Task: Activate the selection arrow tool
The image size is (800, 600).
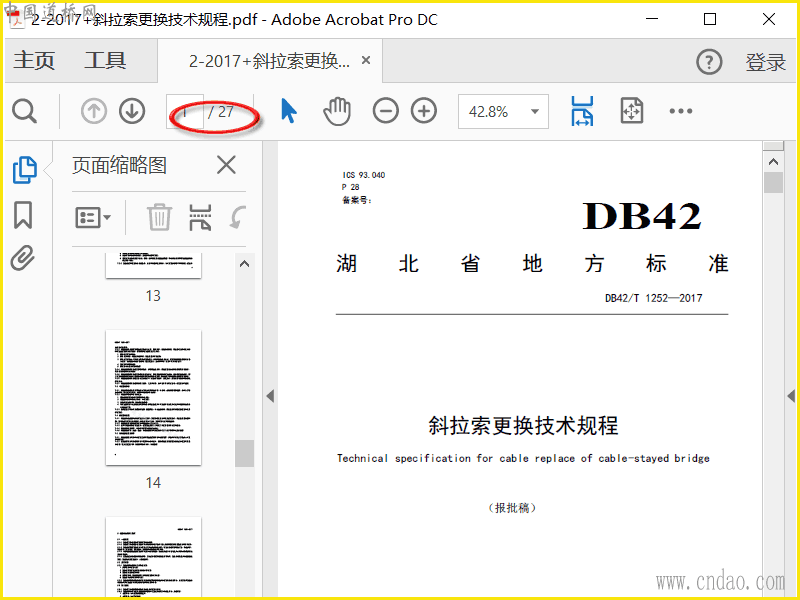Action: 289,111
